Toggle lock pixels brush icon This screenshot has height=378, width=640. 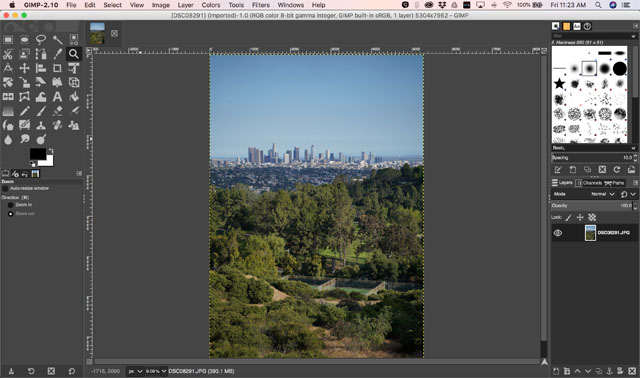tap(569, 218)
